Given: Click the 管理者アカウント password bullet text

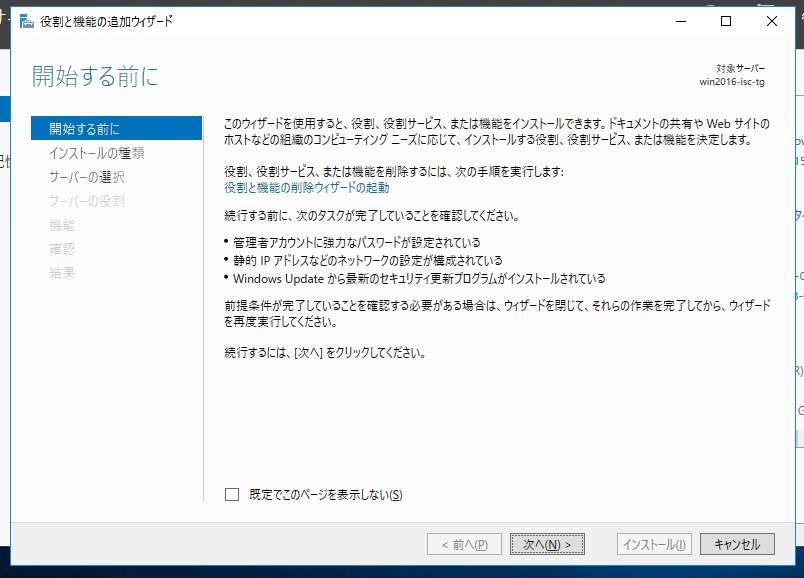Looking at the screenshot, I should pos(357,242).
